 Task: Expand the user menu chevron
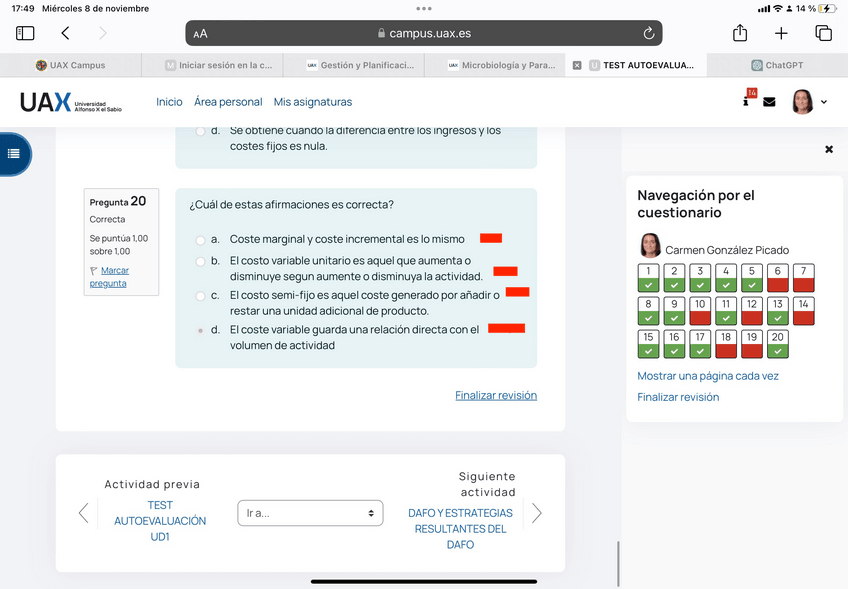(x=824, y=102)
